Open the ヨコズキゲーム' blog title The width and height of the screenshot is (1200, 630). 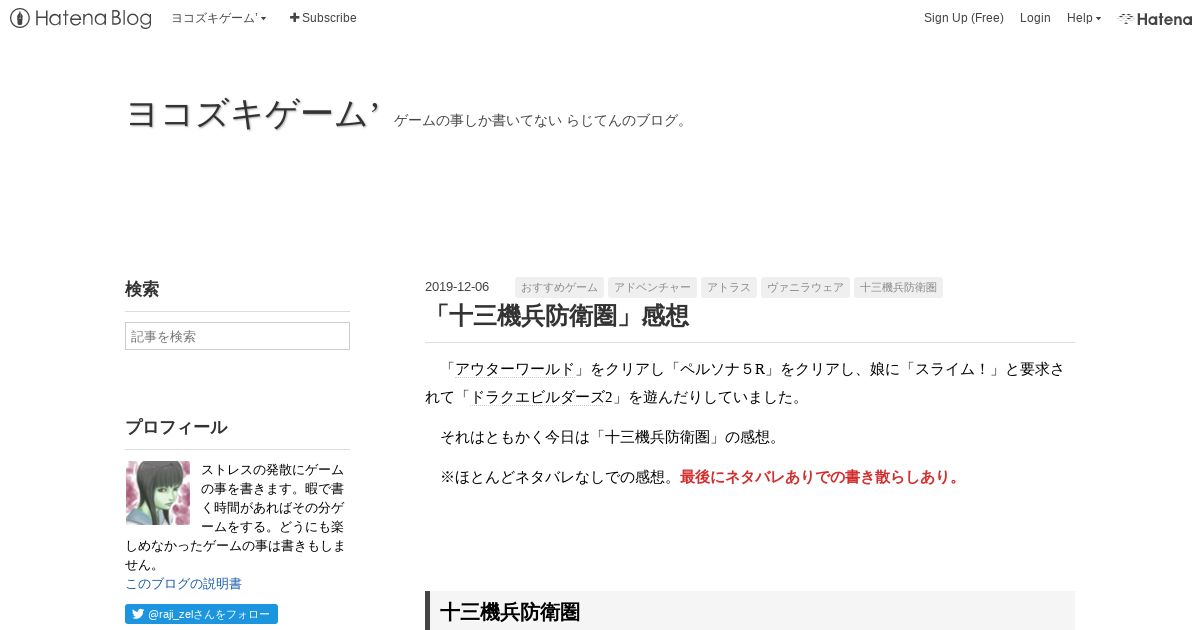[253, 115]
